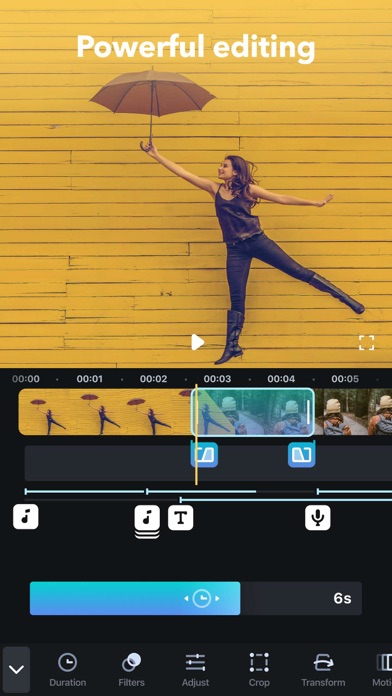
Task: Open the Duration tool
Action: [67, 669]
